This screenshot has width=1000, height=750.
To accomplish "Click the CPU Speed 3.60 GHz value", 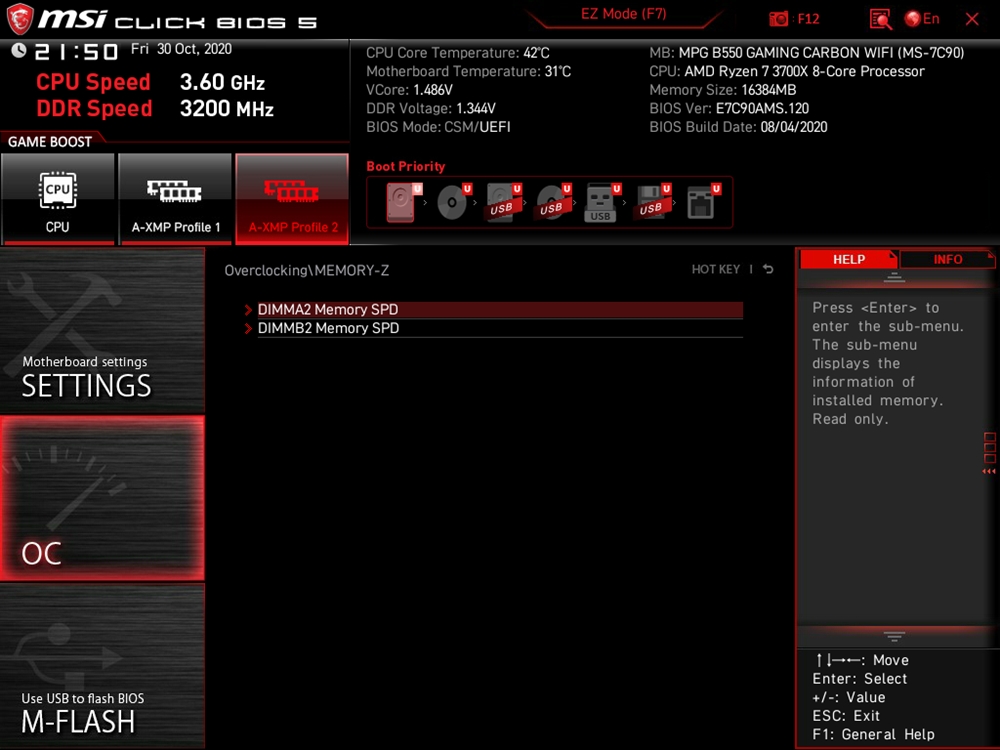I will 222,82.
